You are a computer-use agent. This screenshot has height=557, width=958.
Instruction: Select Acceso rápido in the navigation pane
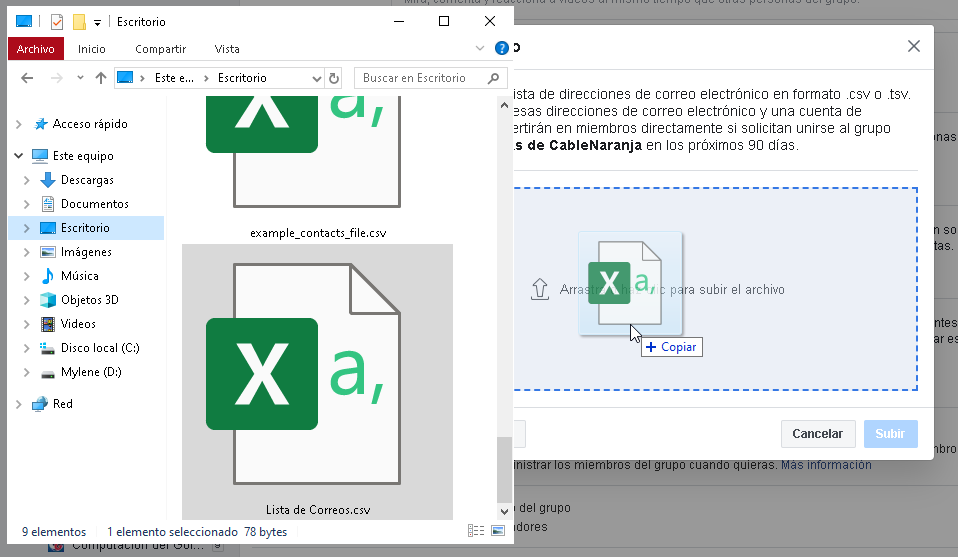[x=90, y=124]
